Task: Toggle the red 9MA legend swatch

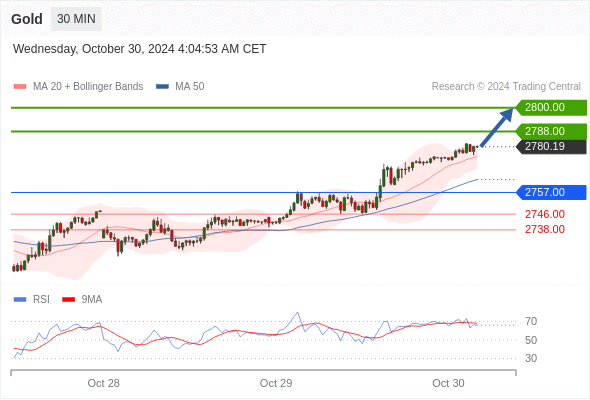Action: (68, 300)
